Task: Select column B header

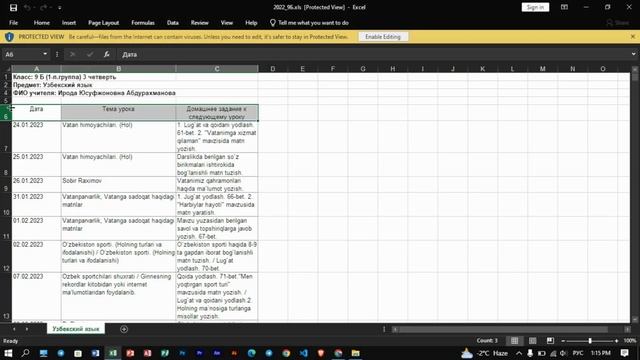Action: [118, 69]
